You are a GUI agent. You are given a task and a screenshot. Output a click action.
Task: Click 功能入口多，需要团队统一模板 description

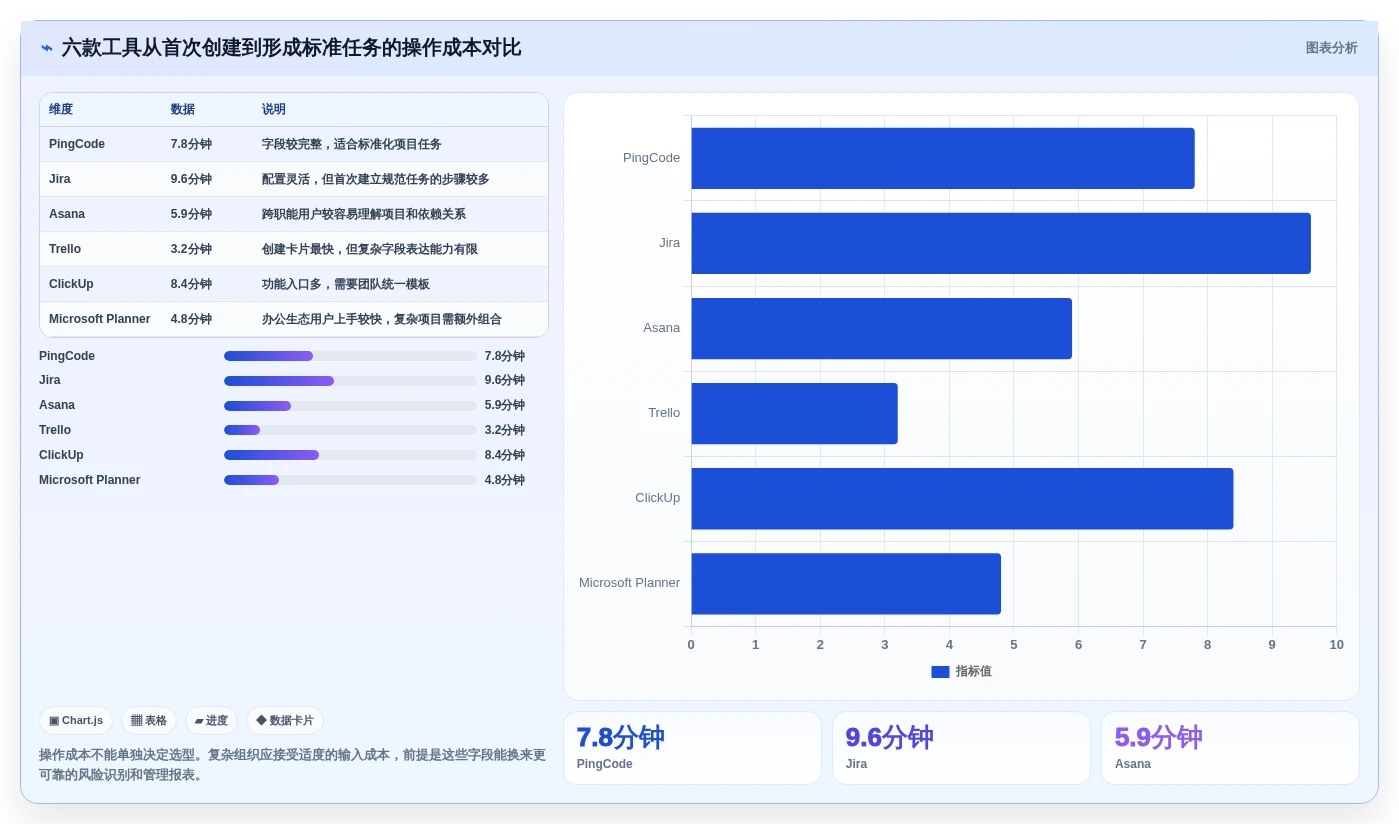coord(346,284)
